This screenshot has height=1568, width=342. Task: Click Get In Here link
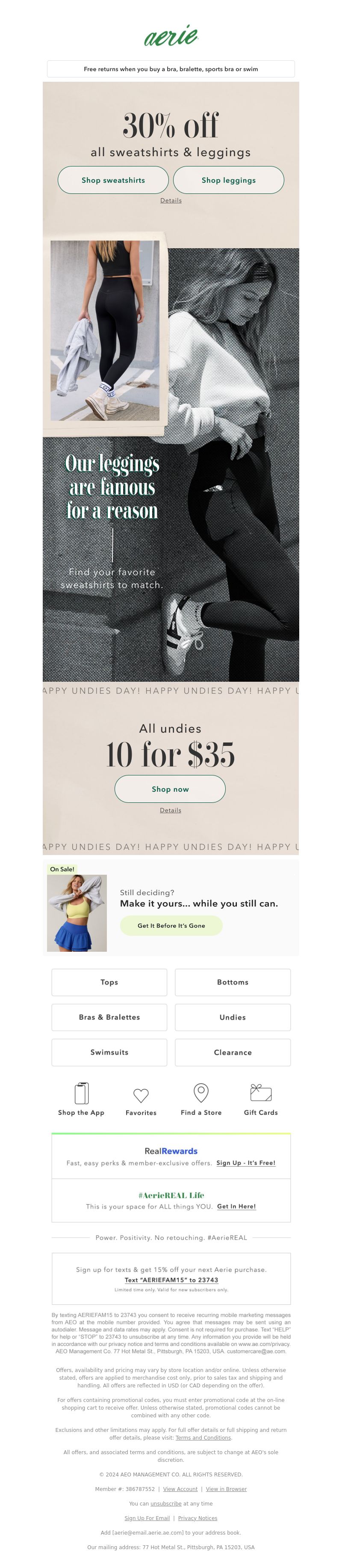click(x=237, y=1206)
